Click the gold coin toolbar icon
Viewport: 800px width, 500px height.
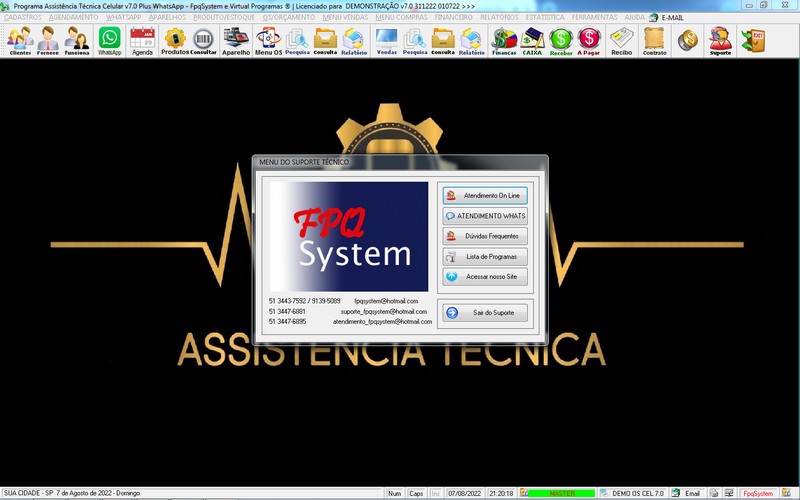688,40
